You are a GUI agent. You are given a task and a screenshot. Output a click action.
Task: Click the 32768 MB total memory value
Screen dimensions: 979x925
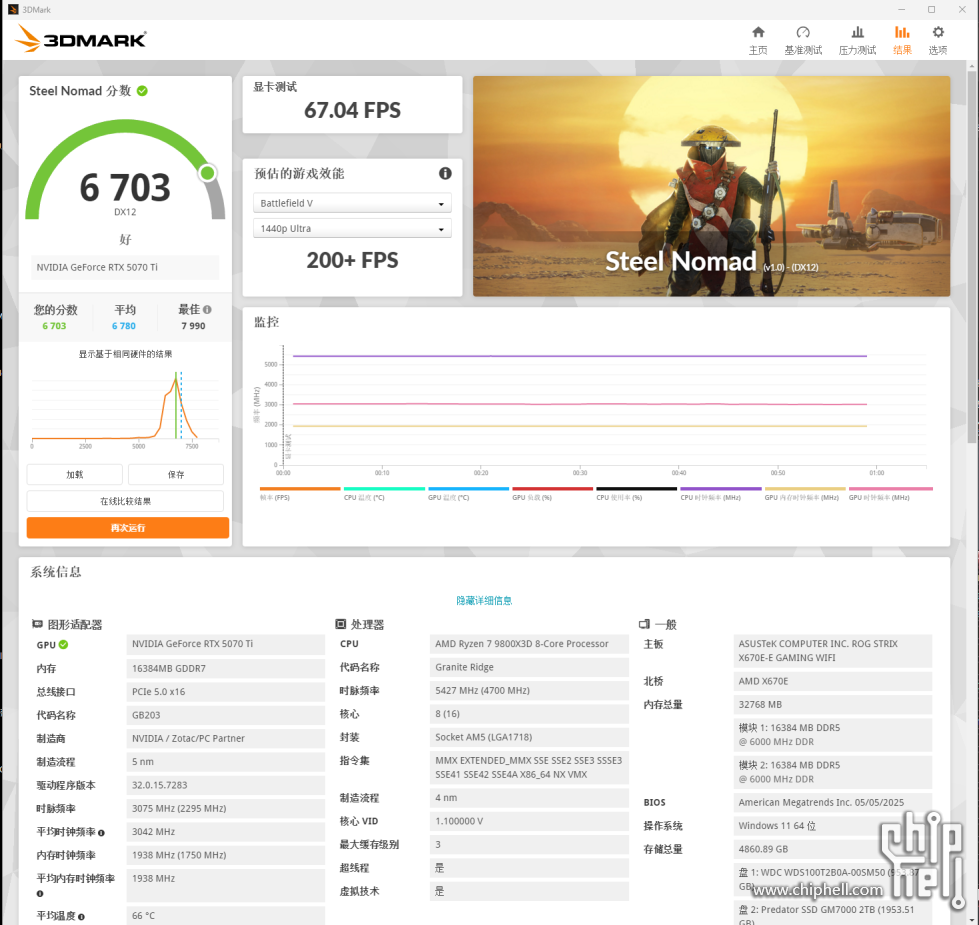point(832,705)
